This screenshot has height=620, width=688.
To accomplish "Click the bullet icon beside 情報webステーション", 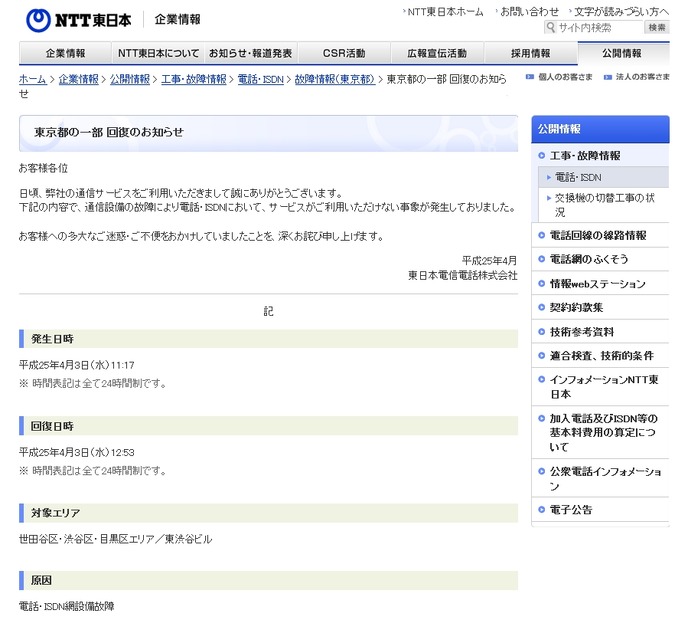I will click(x=541, y=283).
